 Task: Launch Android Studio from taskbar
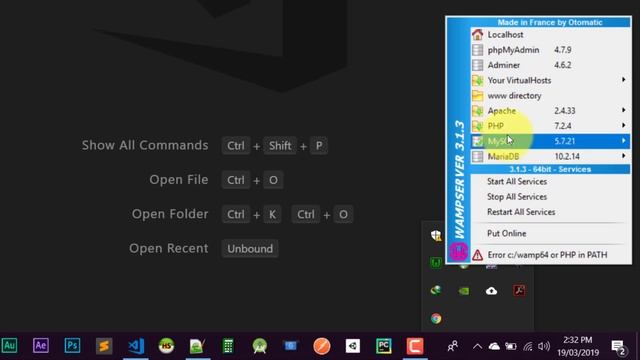tap(260, 346)
